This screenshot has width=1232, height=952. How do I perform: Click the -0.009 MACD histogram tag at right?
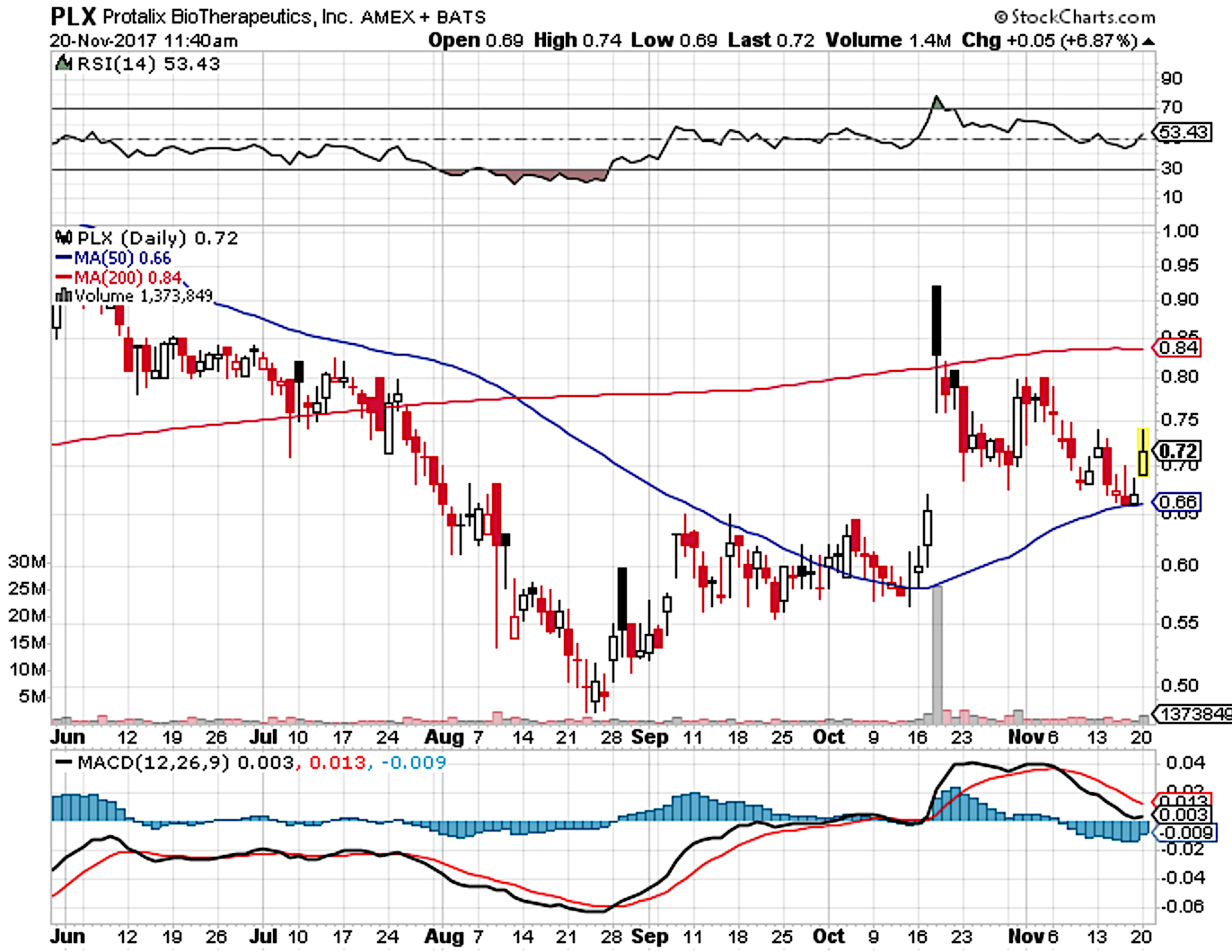pyautogui.click(x=1185, y=833)
